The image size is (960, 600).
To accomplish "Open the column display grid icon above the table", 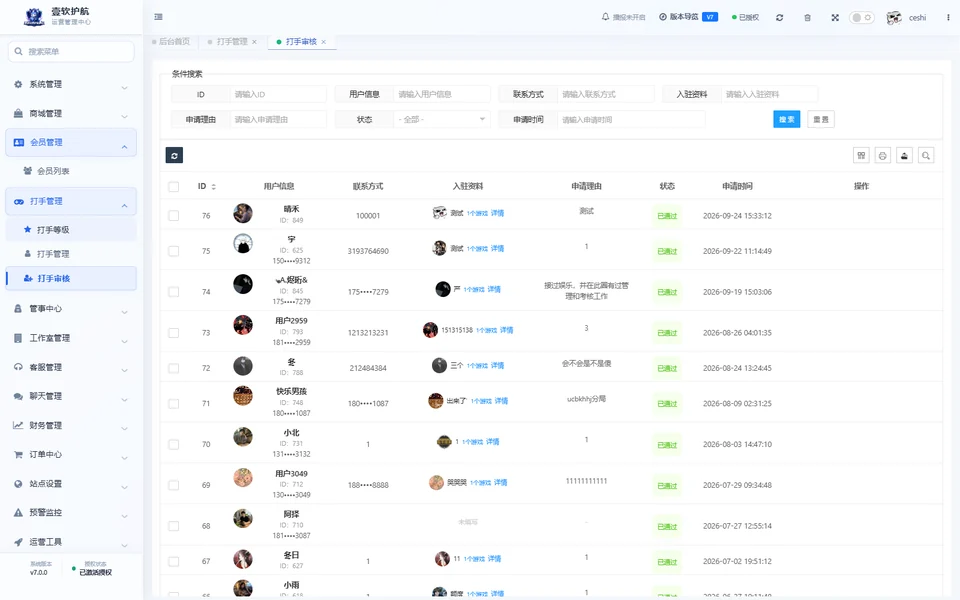I will 861,156.
